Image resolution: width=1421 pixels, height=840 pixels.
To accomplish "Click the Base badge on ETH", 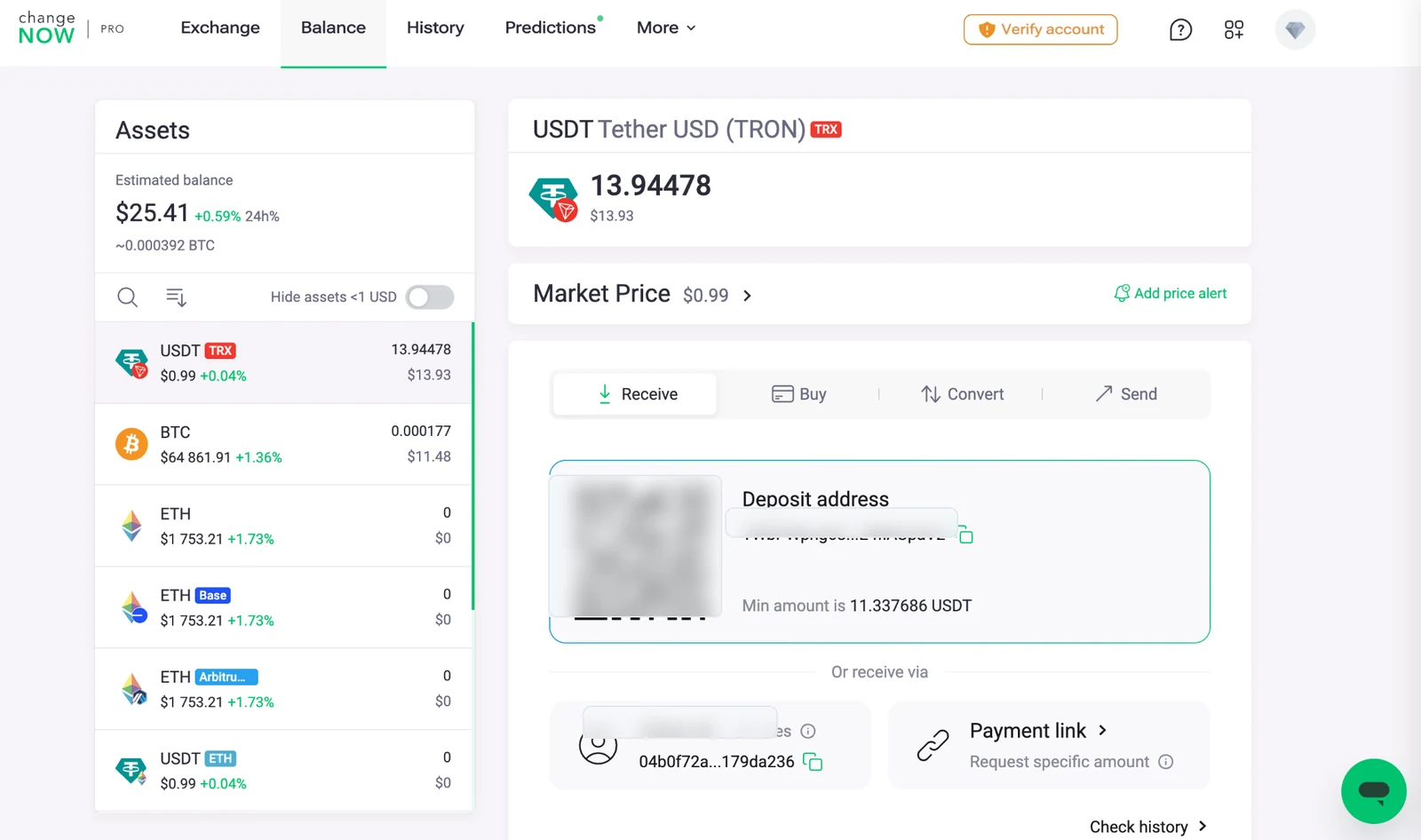I will (213, 596).
